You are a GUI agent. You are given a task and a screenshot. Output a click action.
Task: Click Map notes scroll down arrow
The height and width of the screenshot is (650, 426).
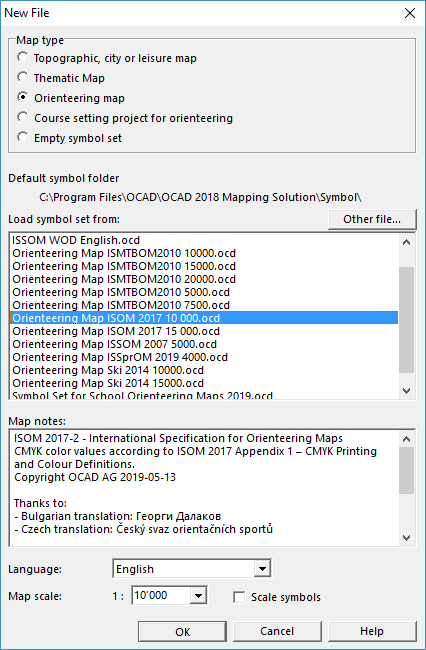[407, 538]
